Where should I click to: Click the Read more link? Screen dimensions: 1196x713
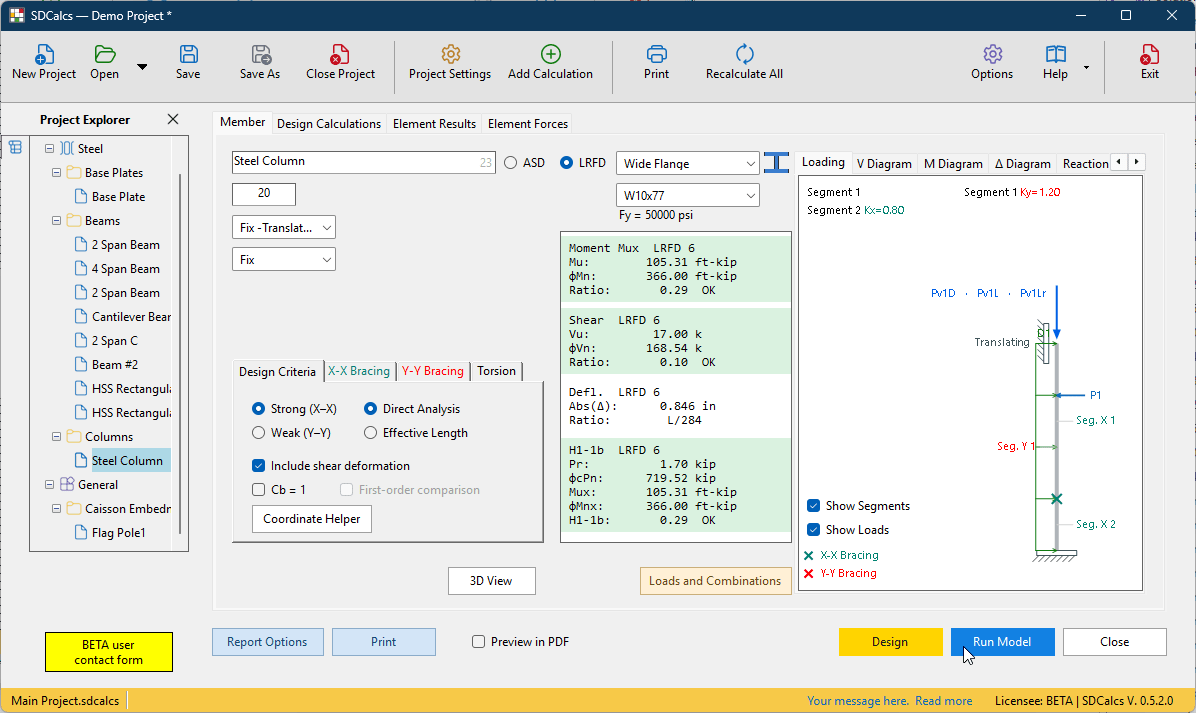944,701
